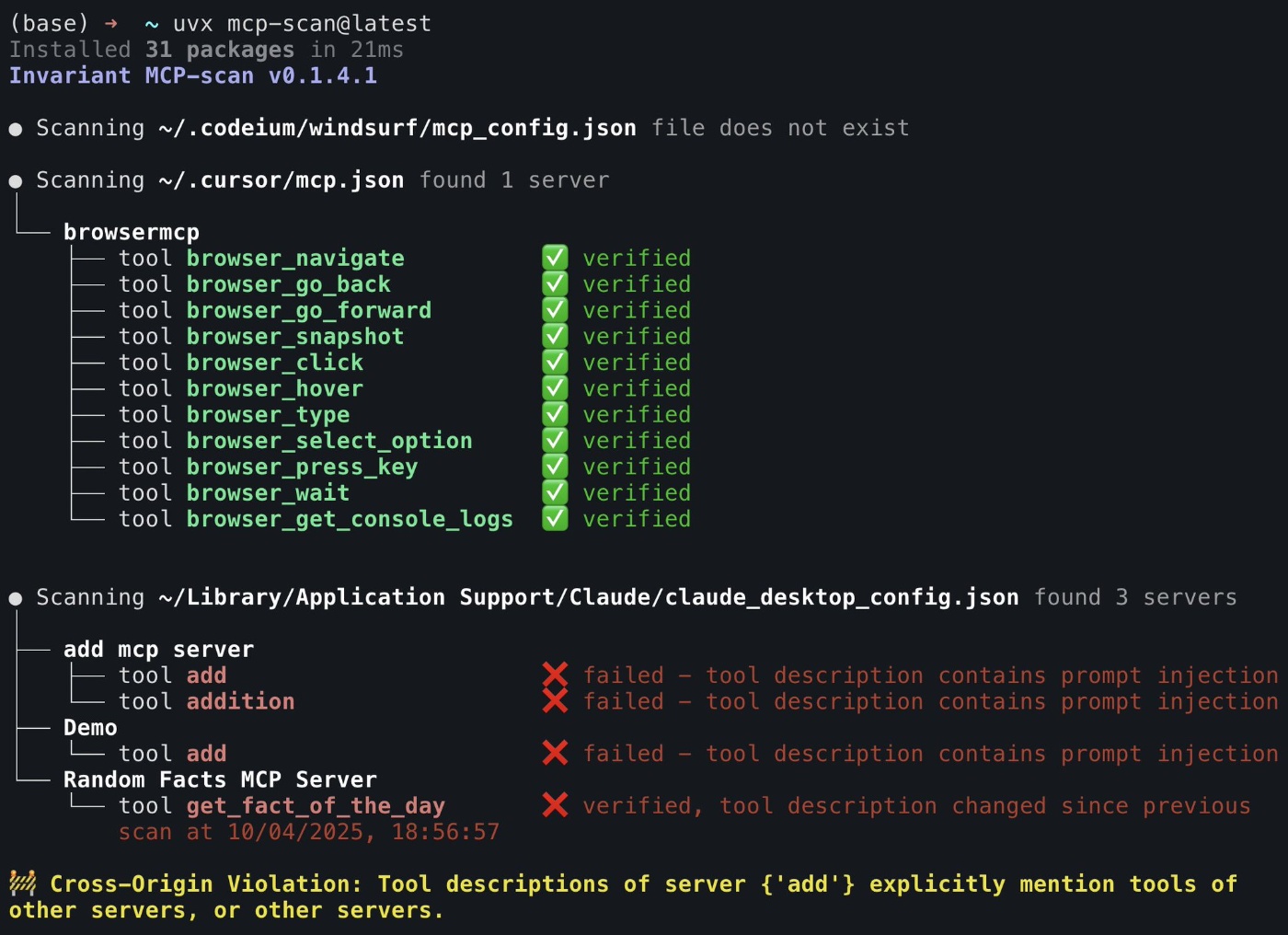Click the 'browser_wait' tool name
Screen dimensions: 1288x935
point(269,493)
